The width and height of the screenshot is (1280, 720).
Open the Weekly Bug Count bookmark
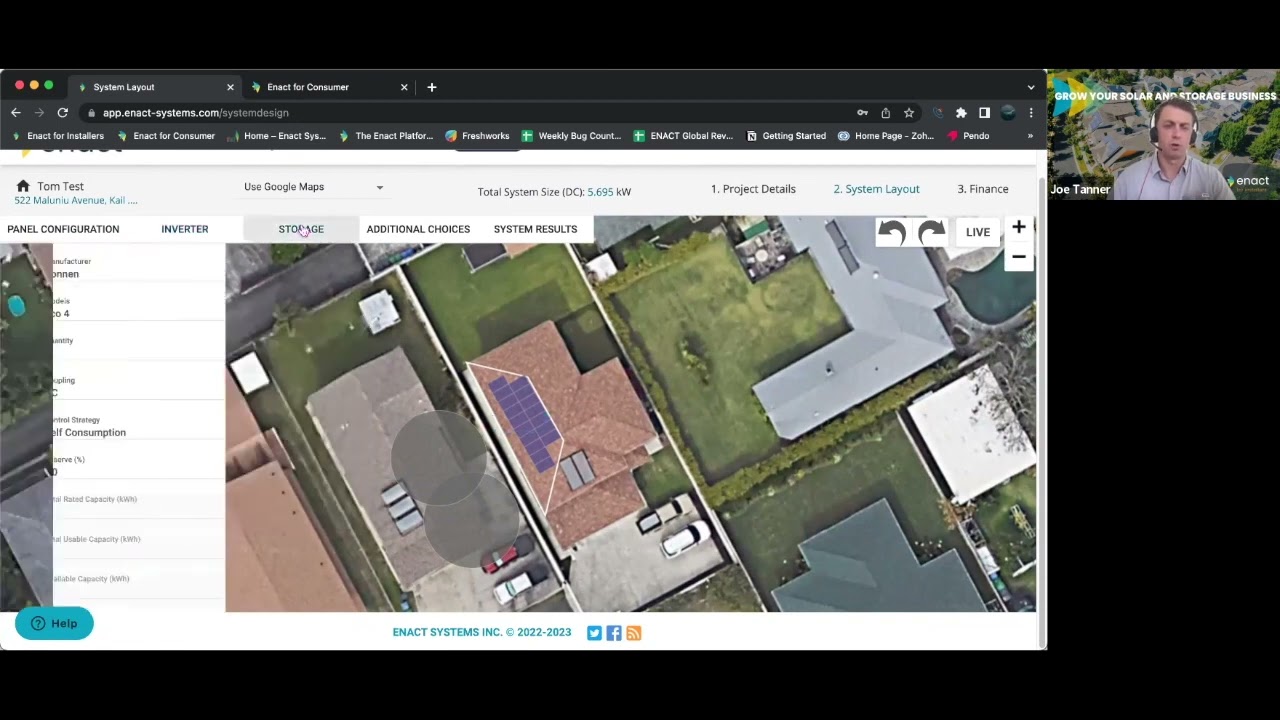click(x=572, y=136)
